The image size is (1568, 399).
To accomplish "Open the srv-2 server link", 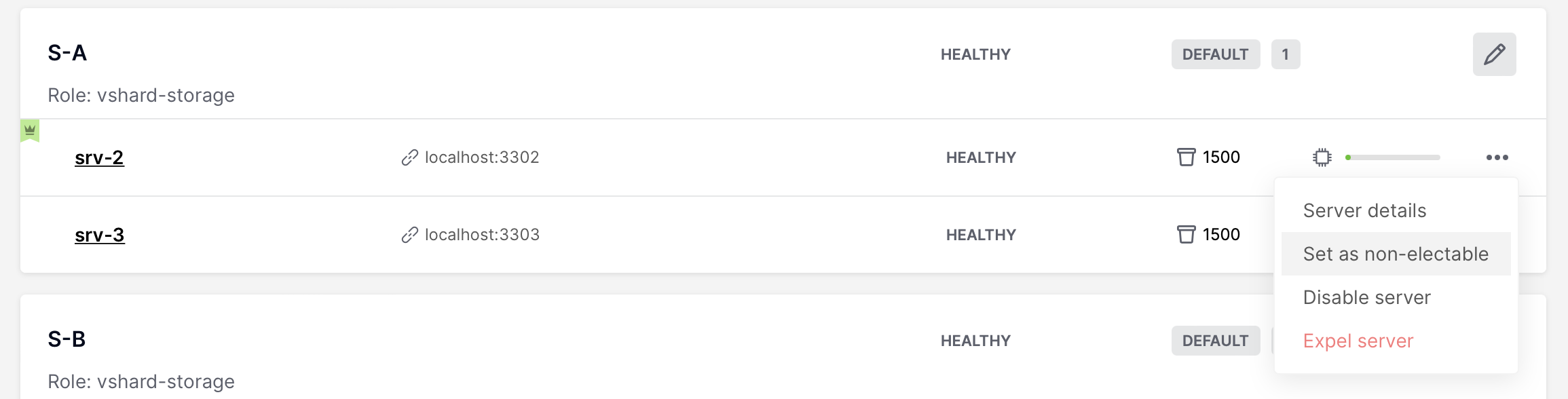I will (x=99, y=157).
